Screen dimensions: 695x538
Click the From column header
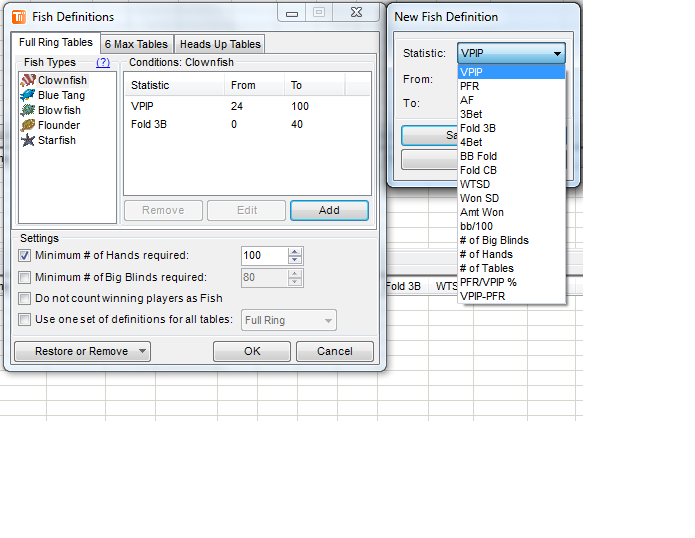click(254, 85)
